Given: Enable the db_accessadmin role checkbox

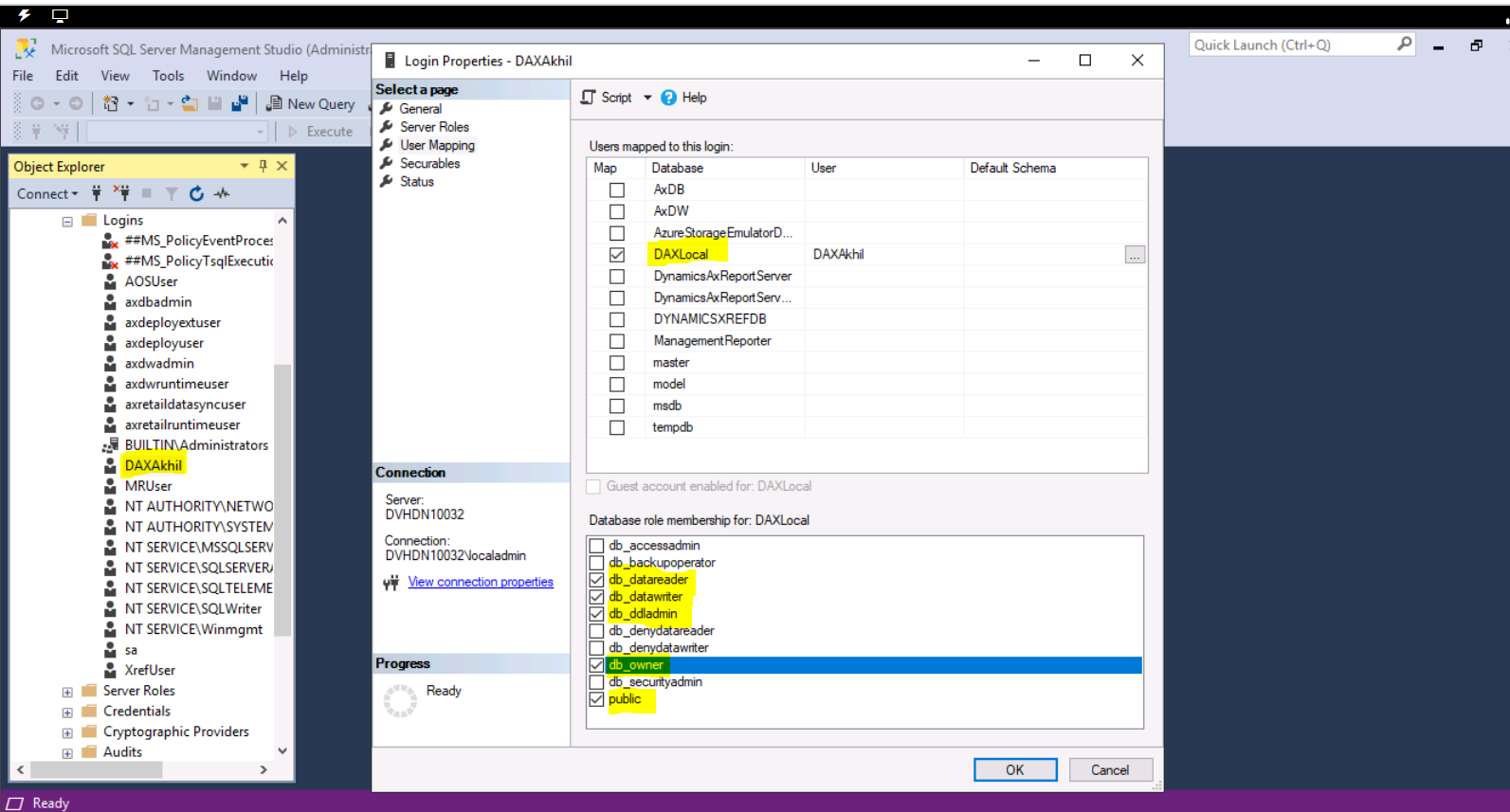Looking at the screenshot, I should tap(596, 546).
